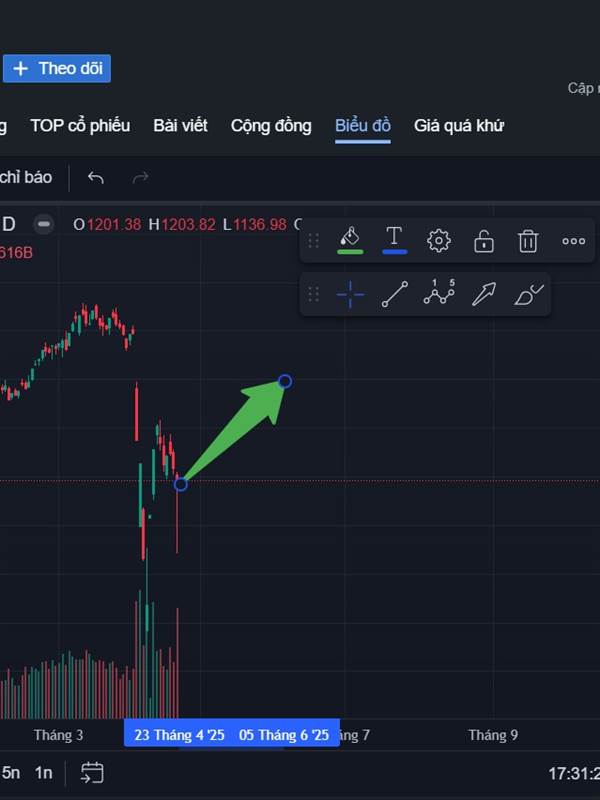Image resolution: width=600 pixels, height=800 pixels.
Task: Select the brush drawing tool
Action: [529, 294]
